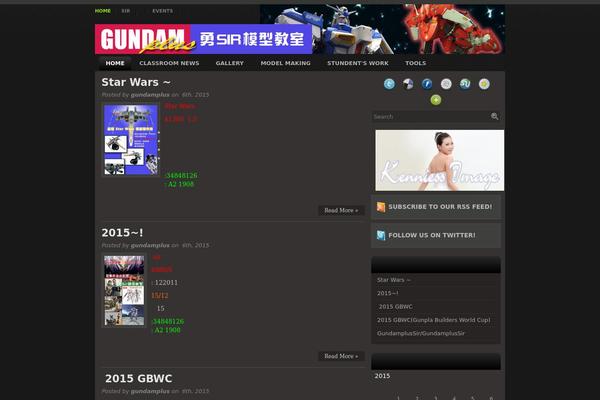The height and width of the screenshot is (400, 600).
Task: Open the top SIR link
Action: (x=126, y=11)
